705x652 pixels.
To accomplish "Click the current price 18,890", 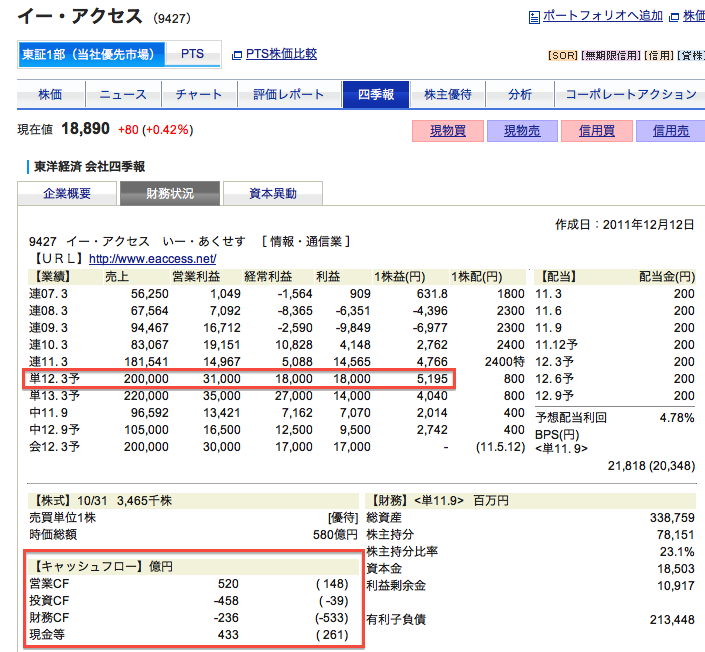I will click(x=85, y=129).
